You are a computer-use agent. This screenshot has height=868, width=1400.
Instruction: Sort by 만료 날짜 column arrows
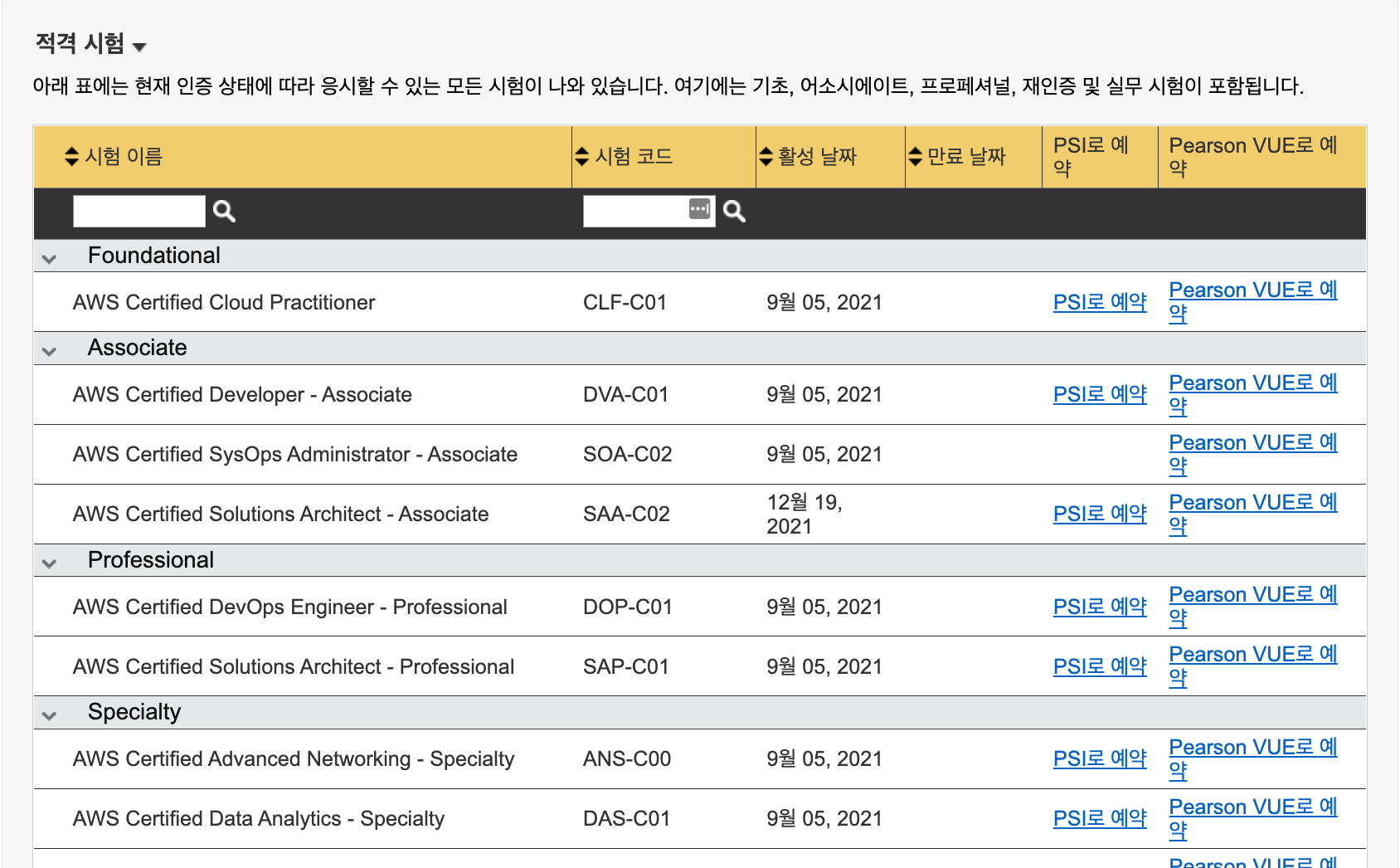pos(916,156)
